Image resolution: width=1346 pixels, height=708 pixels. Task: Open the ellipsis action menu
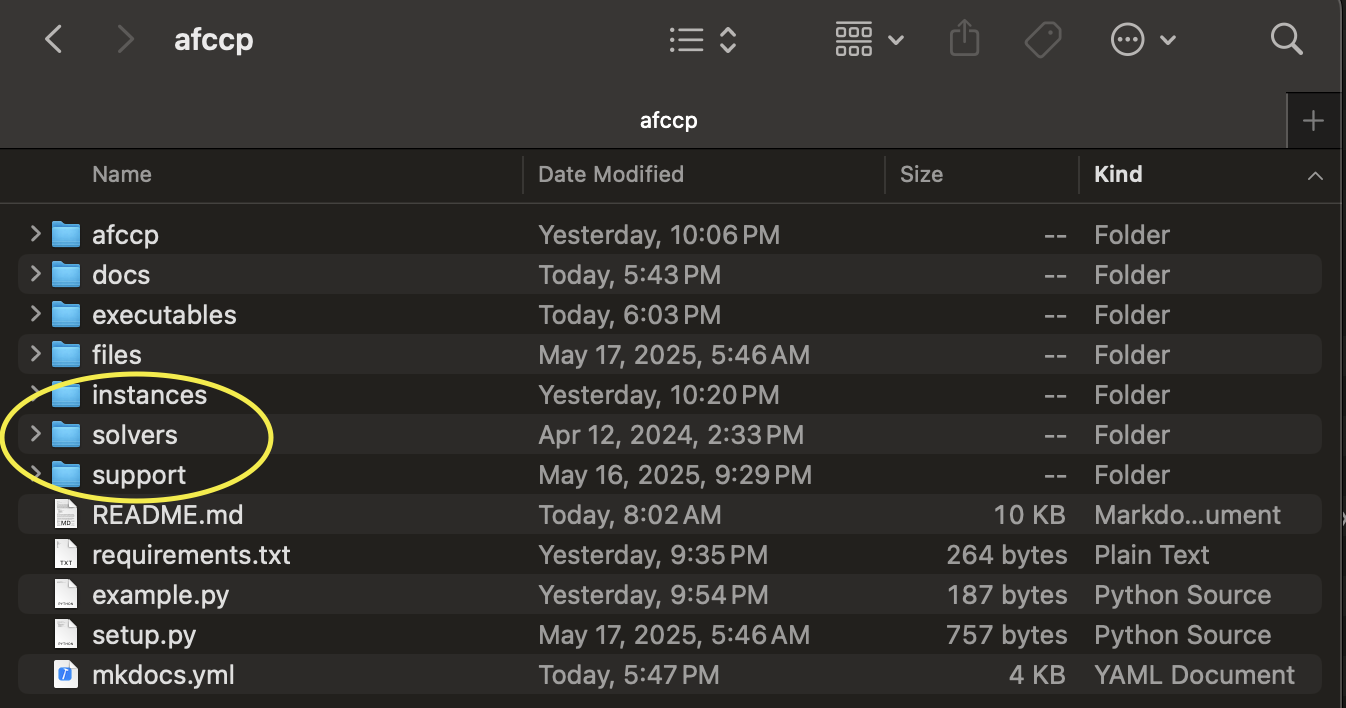point(1144,40)
